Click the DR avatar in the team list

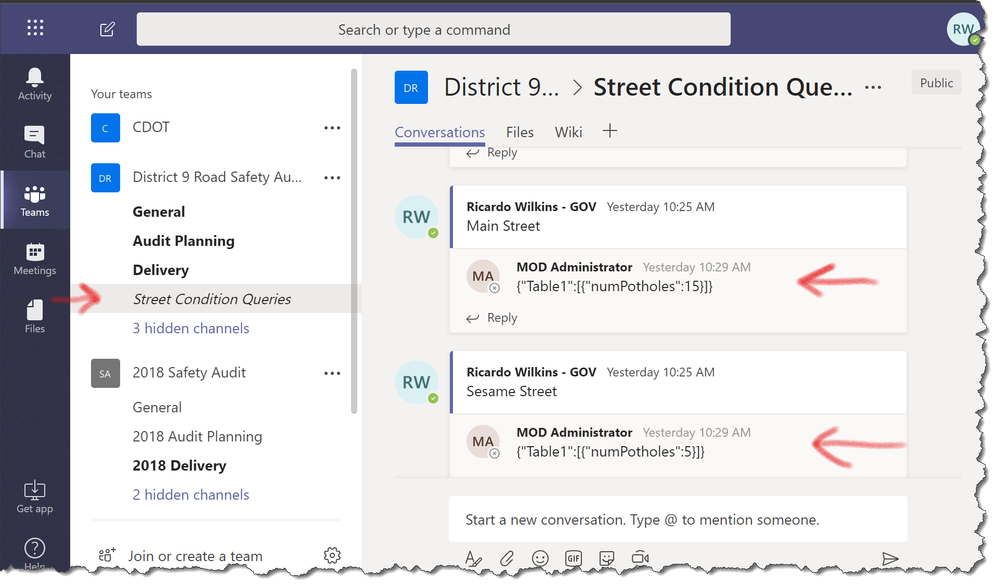pyautogui.click(x=105, y=178)
